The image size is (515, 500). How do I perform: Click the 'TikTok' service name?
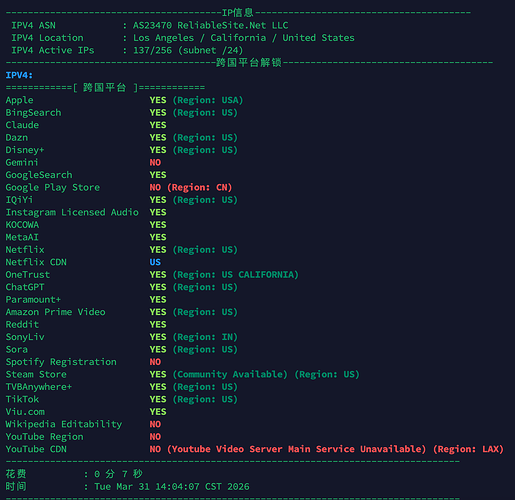coord(22,399)
